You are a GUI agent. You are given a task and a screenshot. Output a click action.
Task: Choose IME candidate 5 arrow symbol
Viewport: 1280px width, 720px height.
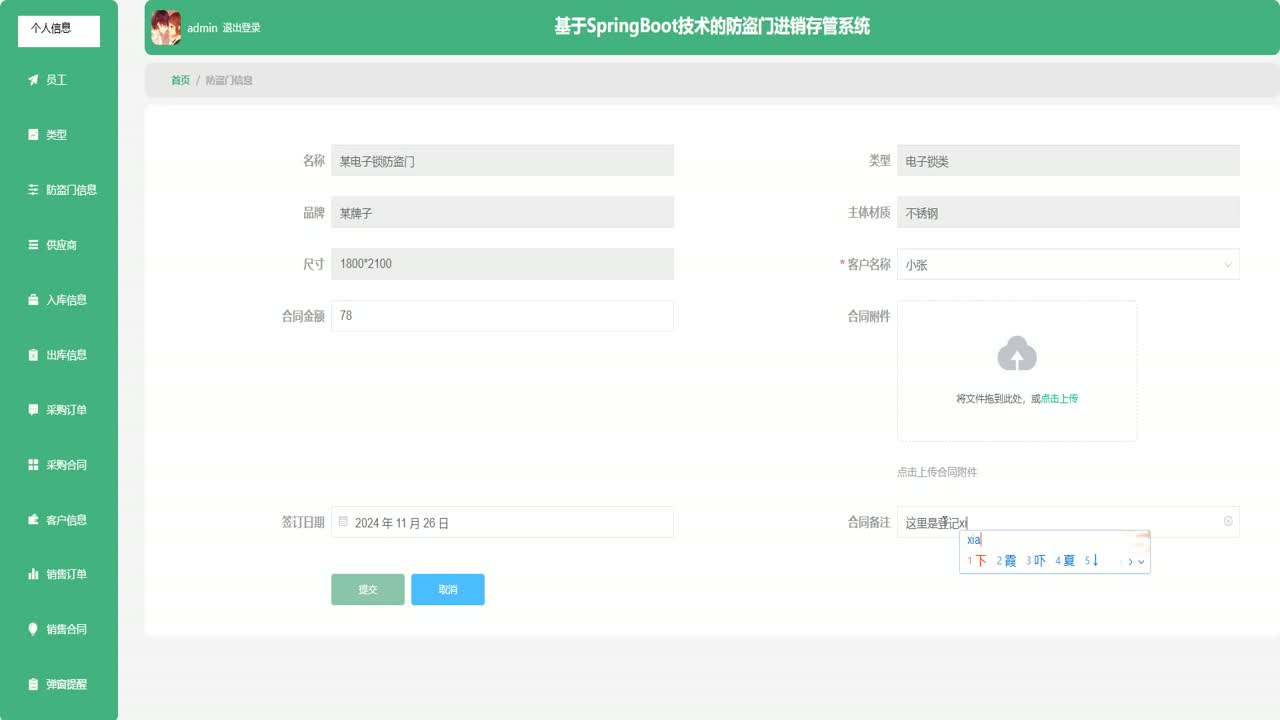pyautogui.click(x=1092, y=561)
